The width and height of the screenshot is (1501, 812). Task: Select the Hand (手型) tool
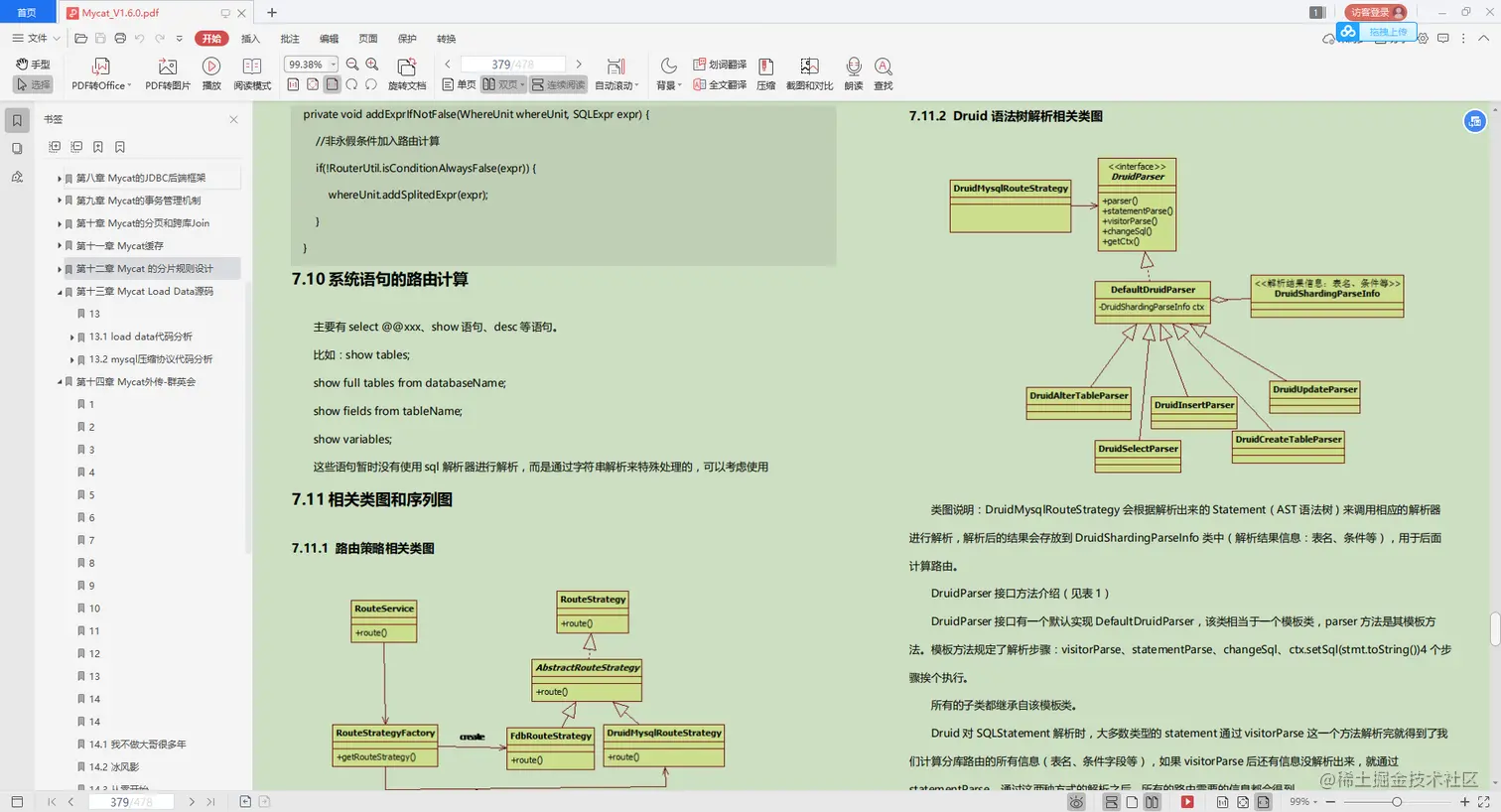coord(33,65)
